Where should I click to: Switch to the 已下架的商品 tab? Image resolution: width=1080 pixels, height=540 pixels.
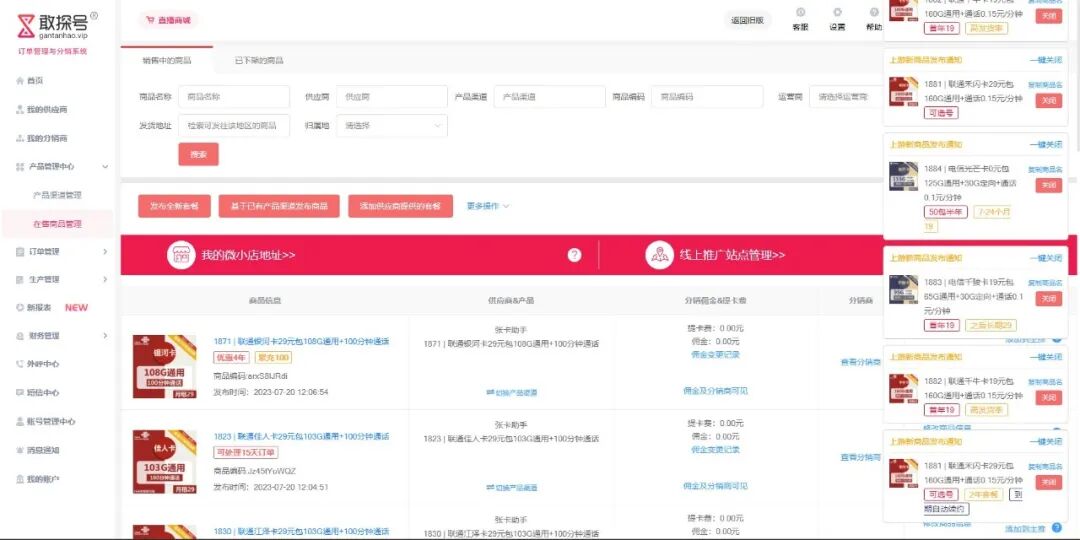coord(258,61)
